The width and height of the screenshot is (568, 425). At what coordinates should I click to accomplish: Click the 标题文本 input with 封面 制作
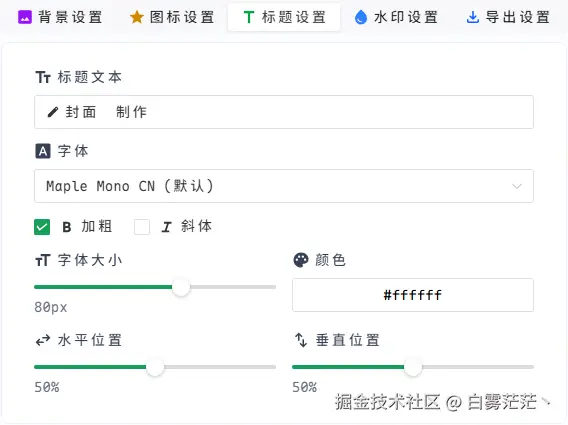pos(284,112)
